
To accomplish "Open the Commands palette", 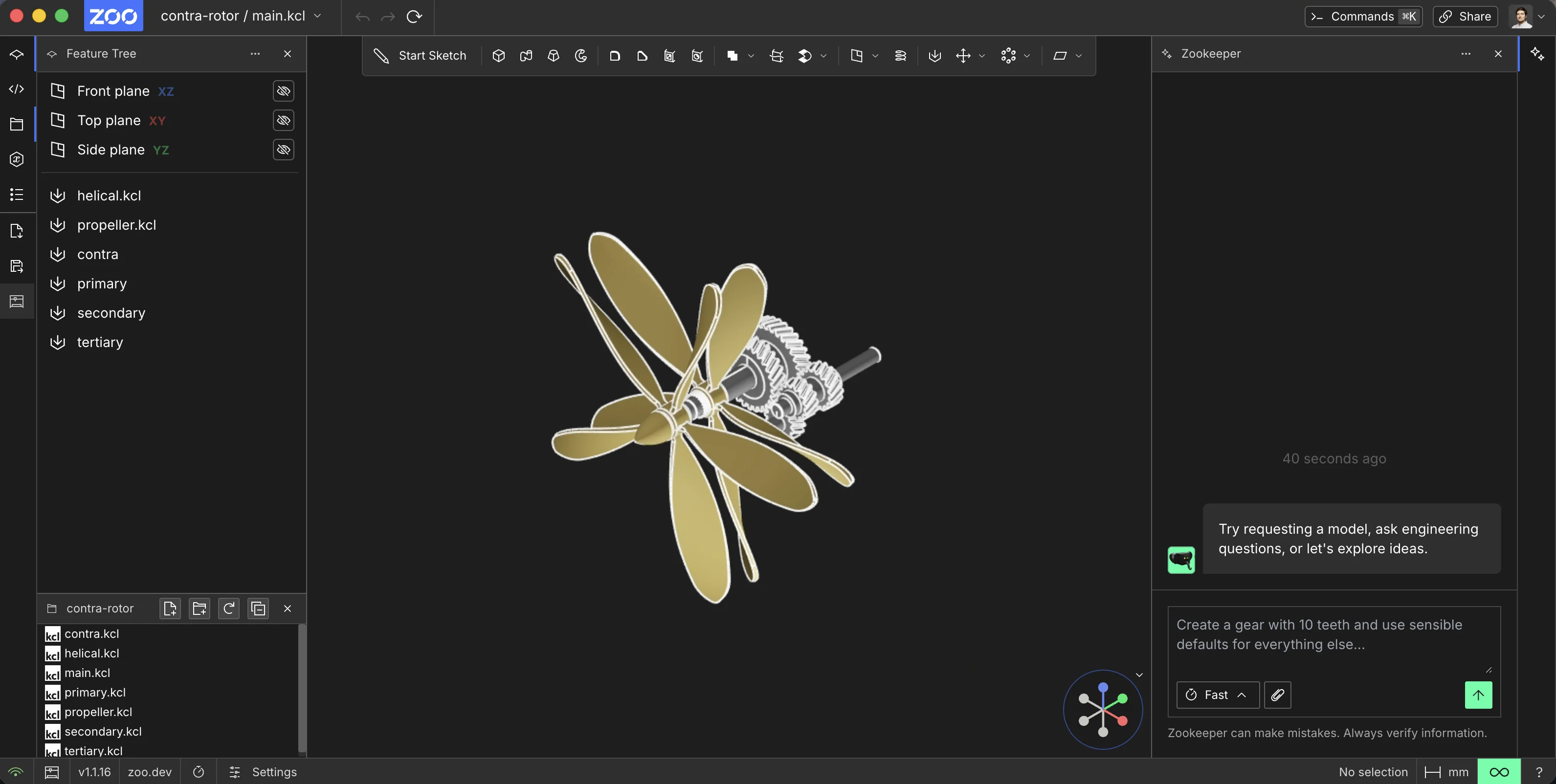I will click(1363, 16).
